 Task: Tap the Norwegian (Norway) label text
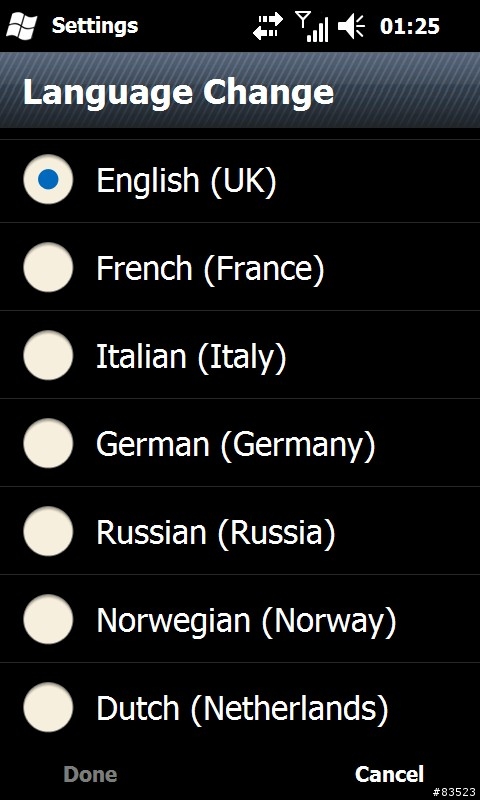click(x=246, y=621)
